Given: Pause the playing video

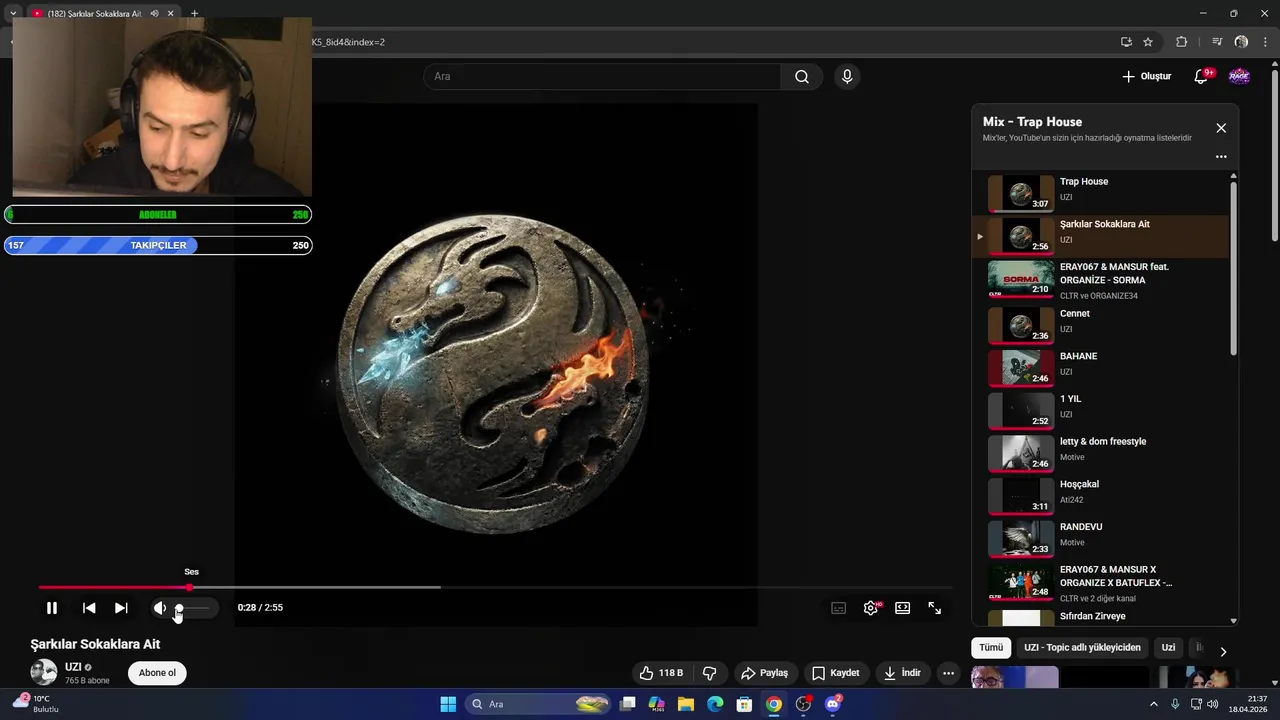Looking at the screenshot, I should [52, 608].
